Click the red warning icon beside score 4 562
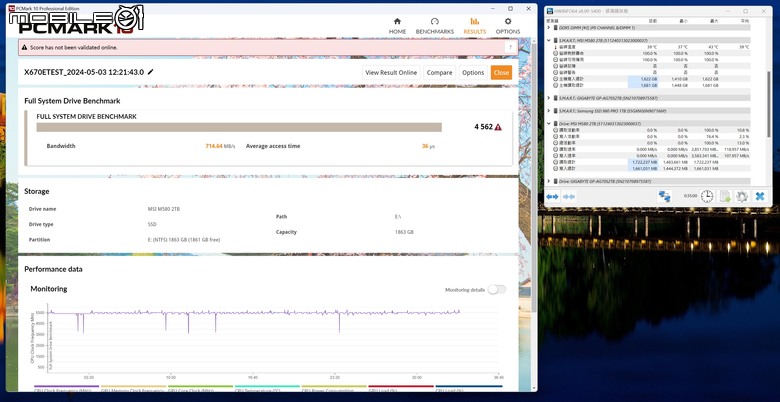This screenshot has height=402, width=780. [498, 127]
